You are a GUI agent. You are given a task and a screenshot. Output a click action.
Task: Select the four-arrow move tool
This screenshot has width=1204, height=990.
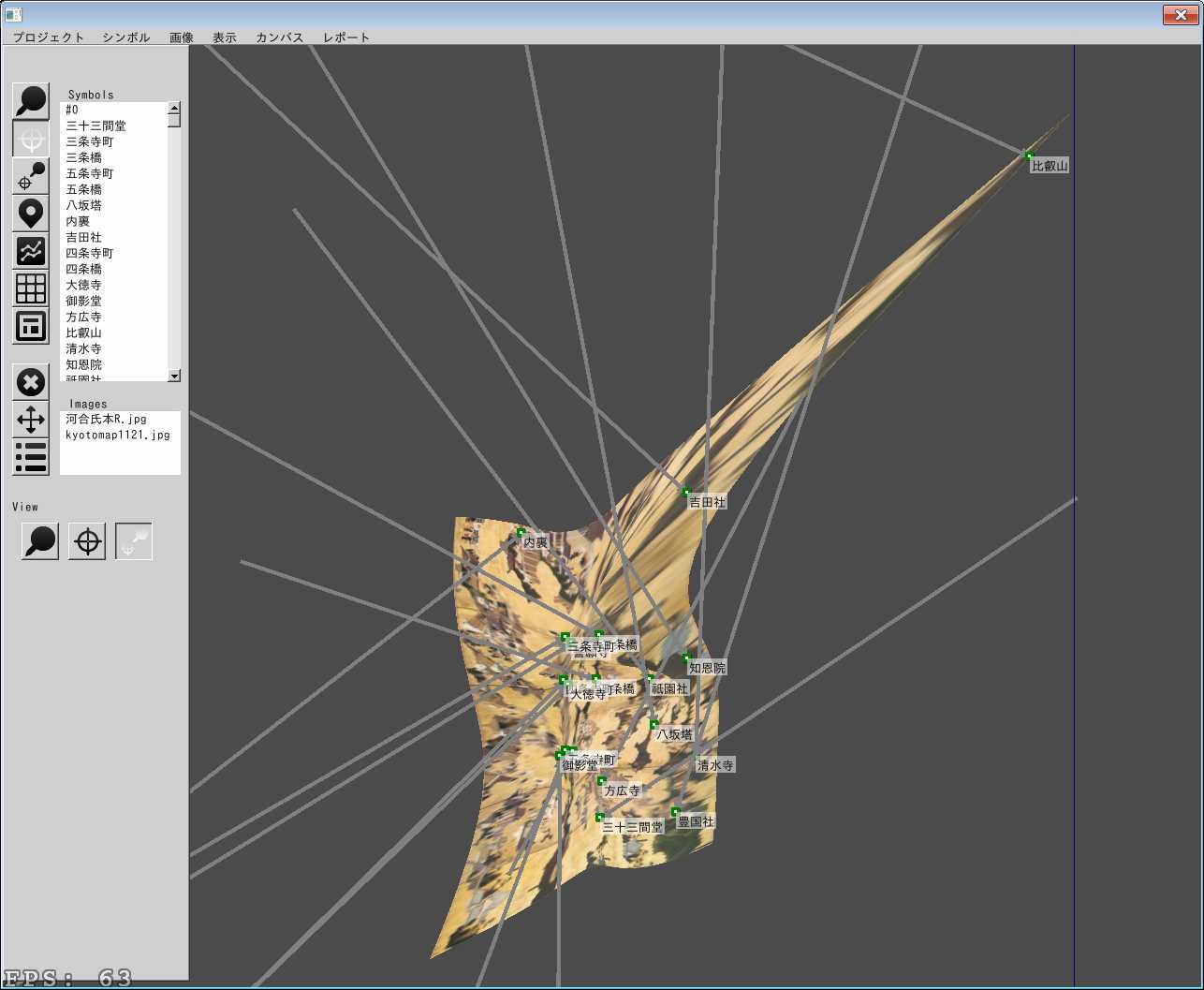pos(31,420)
